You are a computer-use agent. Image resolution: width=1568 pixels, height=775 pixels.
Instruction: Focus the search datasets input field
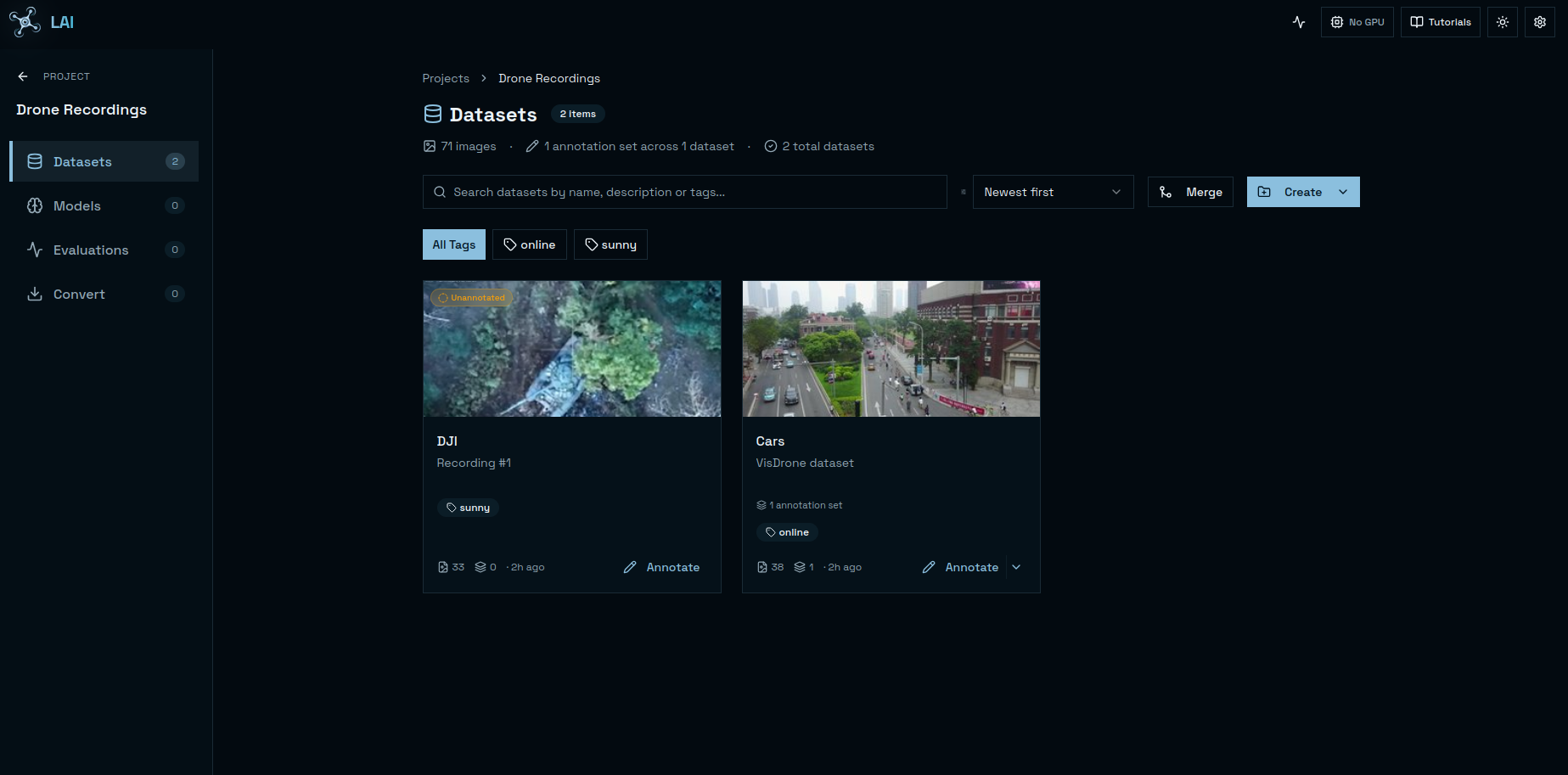coord(685,192)
